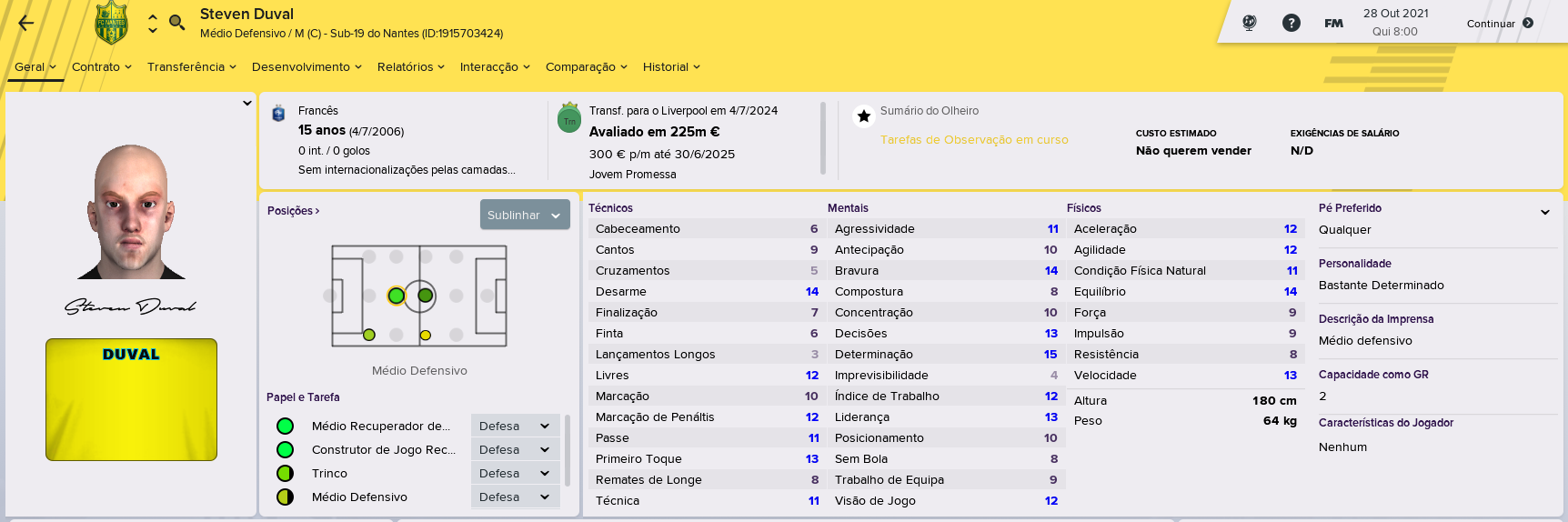
Task: Click the Continuar button
Action: pyautogui.click(x=1500, y=24)
